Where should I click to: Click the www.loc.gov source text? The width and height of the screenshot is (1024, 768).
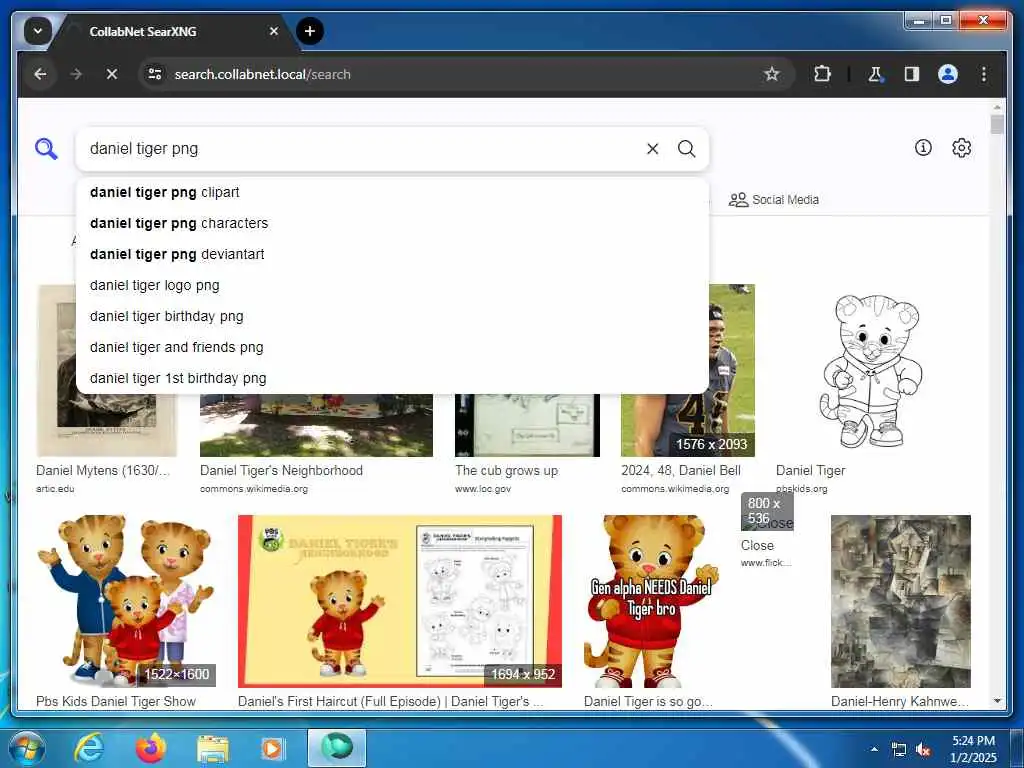tap(483, 488)
